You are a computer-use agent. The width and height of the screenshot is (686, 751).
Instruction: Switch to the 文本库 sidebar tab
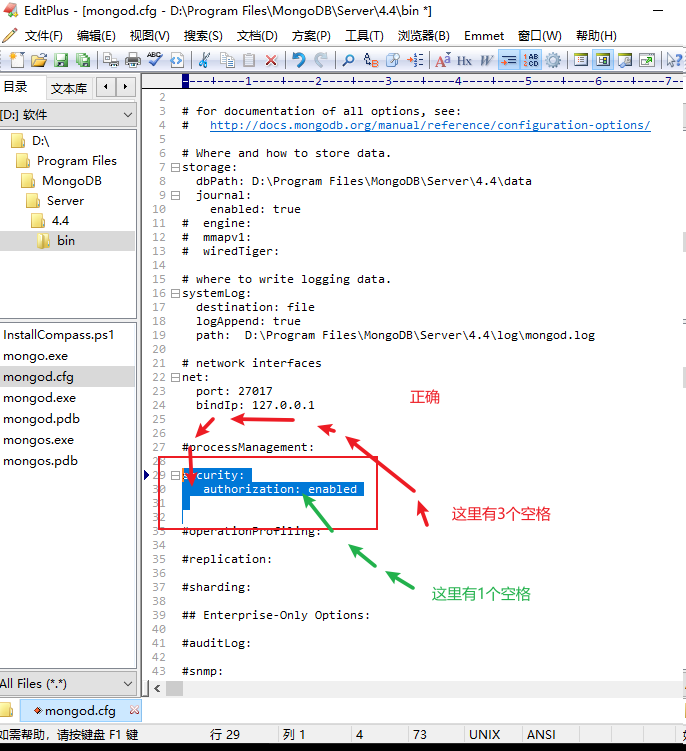[x=69, y=88]
